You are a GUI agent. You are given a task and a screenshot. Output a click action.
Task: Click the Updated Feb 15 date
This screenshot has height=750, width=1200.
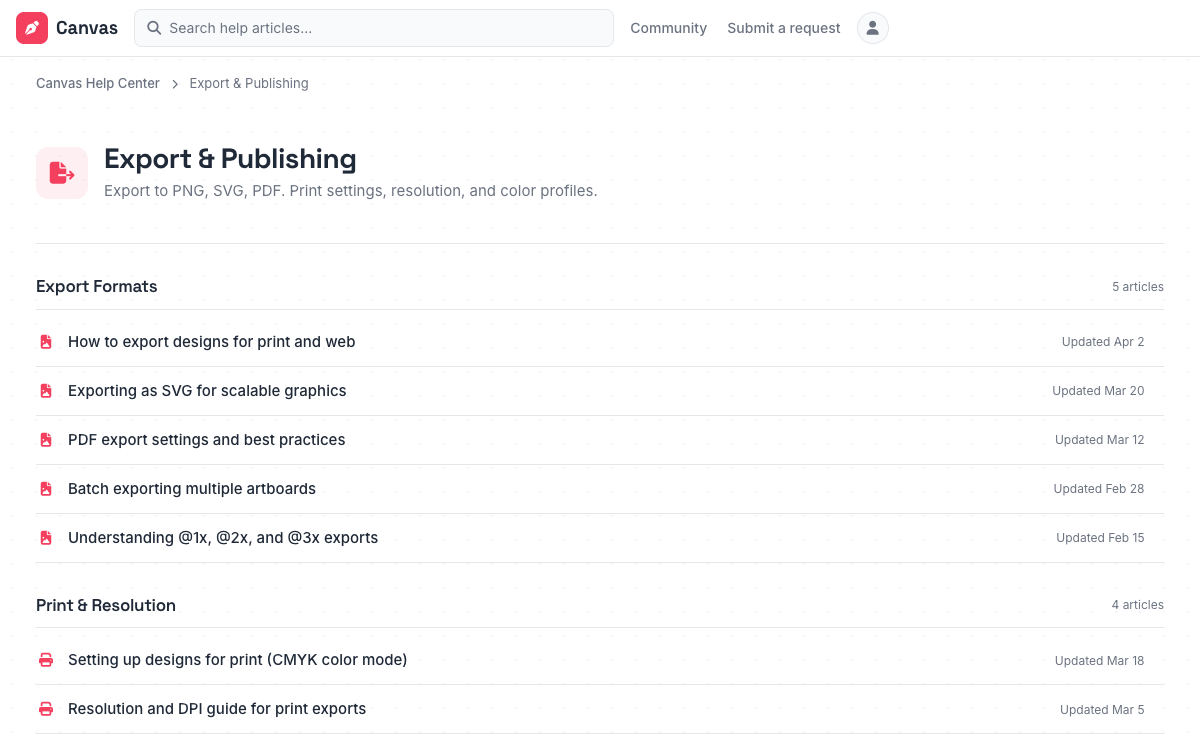click(1100, 538)
